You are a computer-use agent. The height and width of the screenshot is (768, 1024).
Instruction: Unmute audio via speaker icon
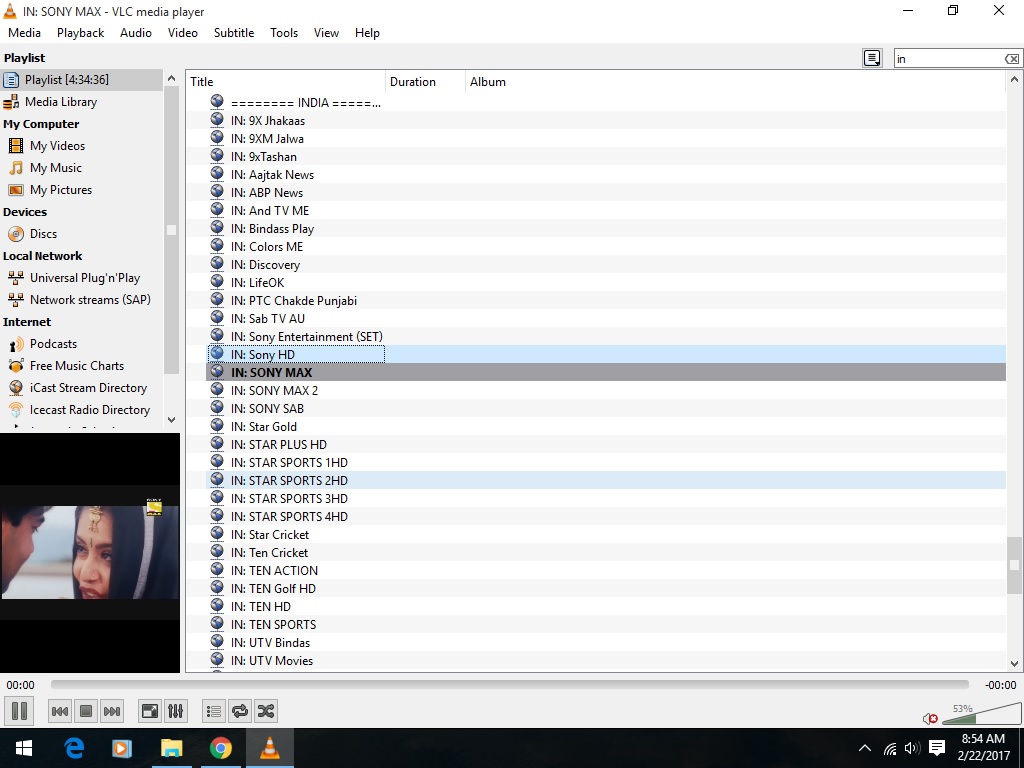(930, 718)
